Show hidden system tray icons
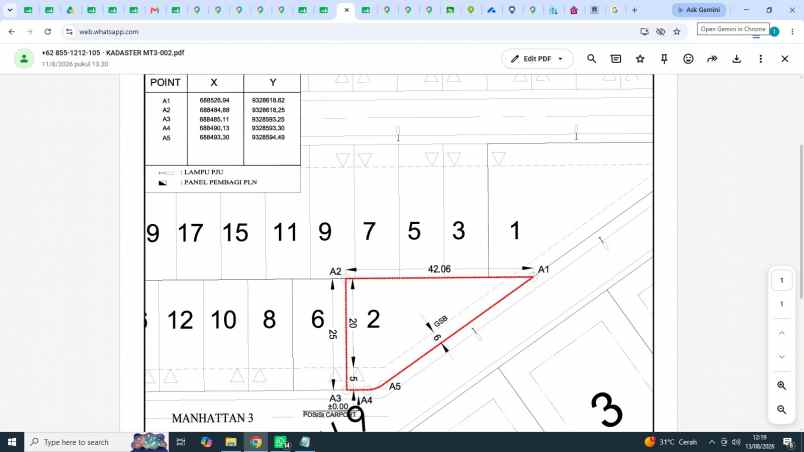This screenshot has width=804, height=452. (x=712, y=442)
